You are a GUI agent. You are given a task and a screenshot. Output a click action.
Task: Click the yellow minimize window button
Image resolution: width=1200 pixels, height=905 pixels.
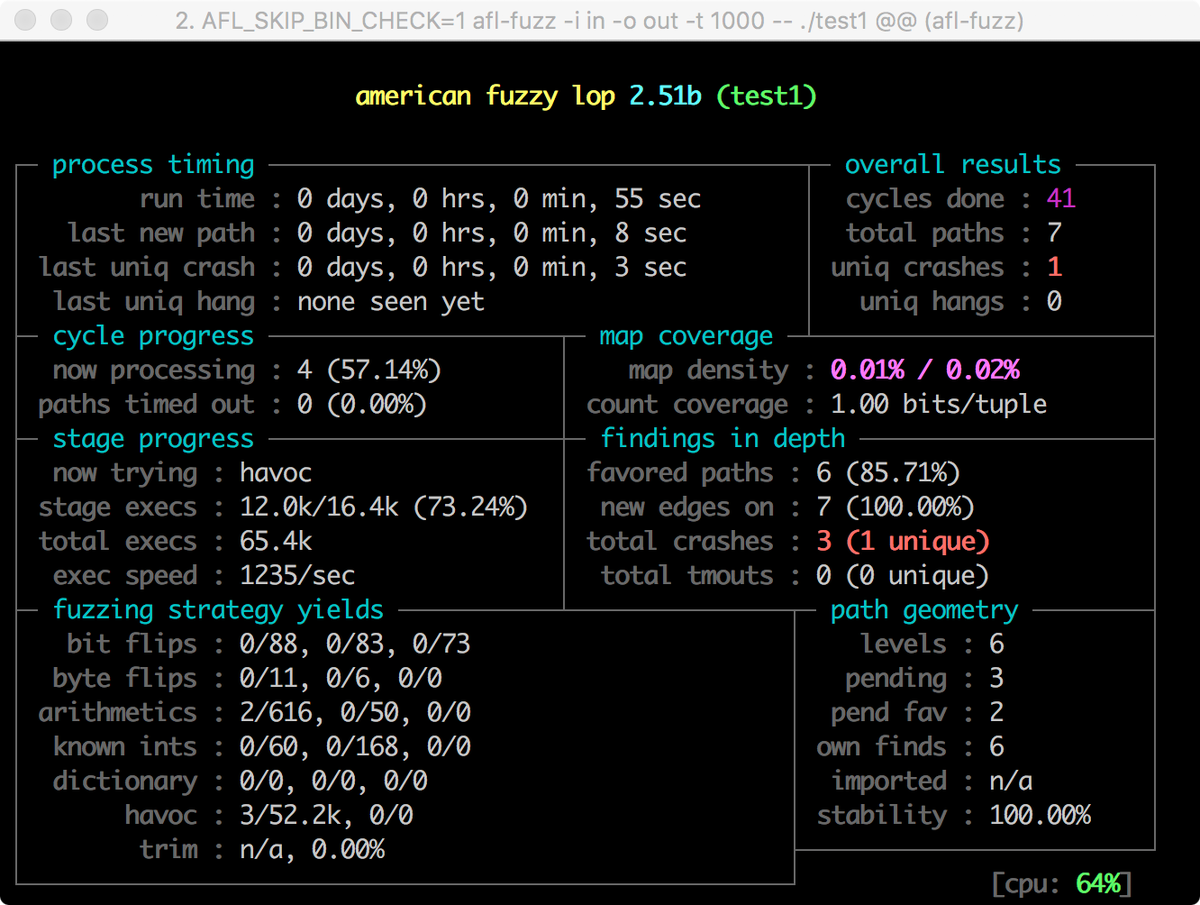pos(61,20)
